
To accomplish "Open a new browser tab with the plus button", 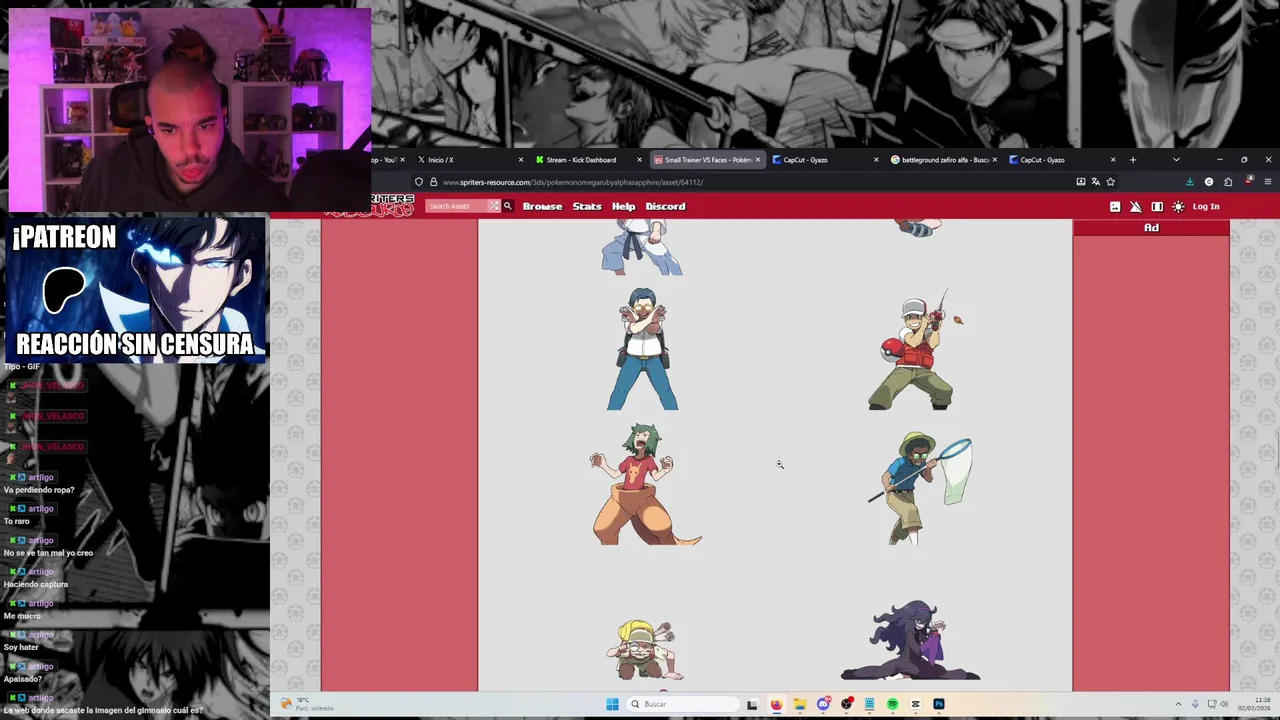I will pos(1133,160).
